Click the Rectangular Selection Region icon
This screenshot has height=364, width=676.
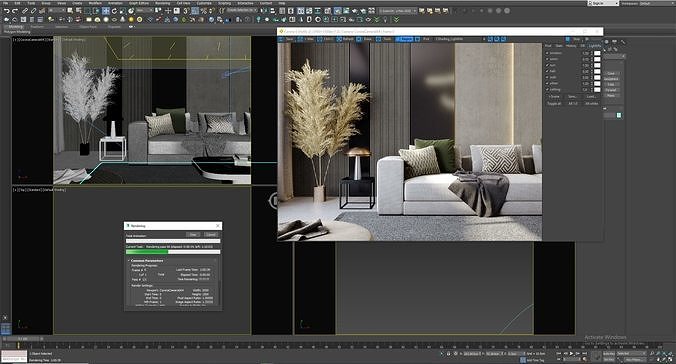[88, 11]
